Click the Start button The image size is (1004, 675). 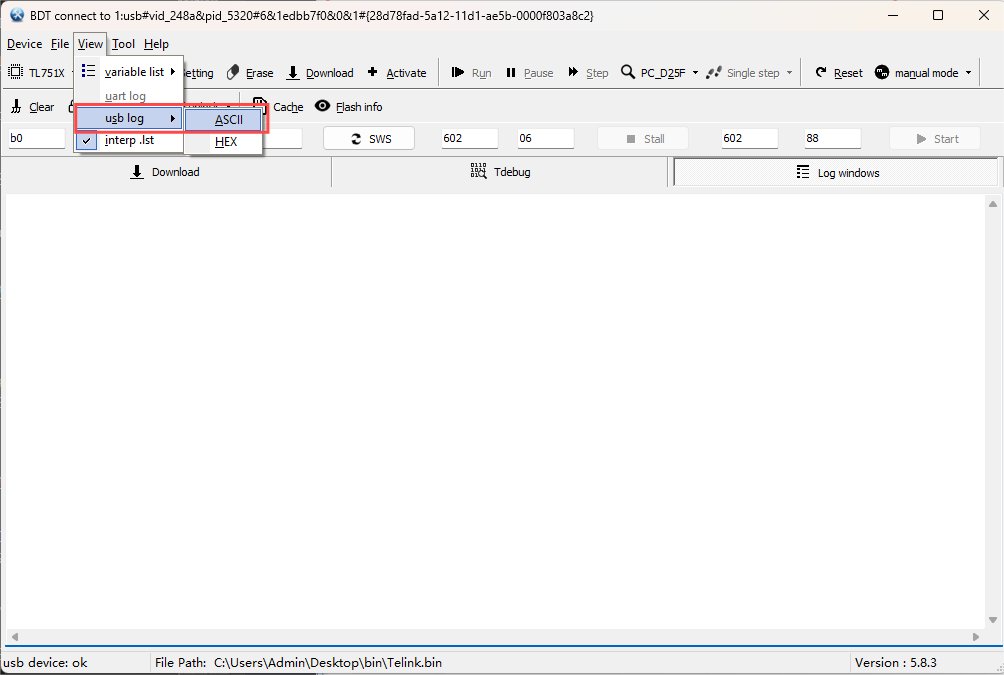tap(935, 139)
